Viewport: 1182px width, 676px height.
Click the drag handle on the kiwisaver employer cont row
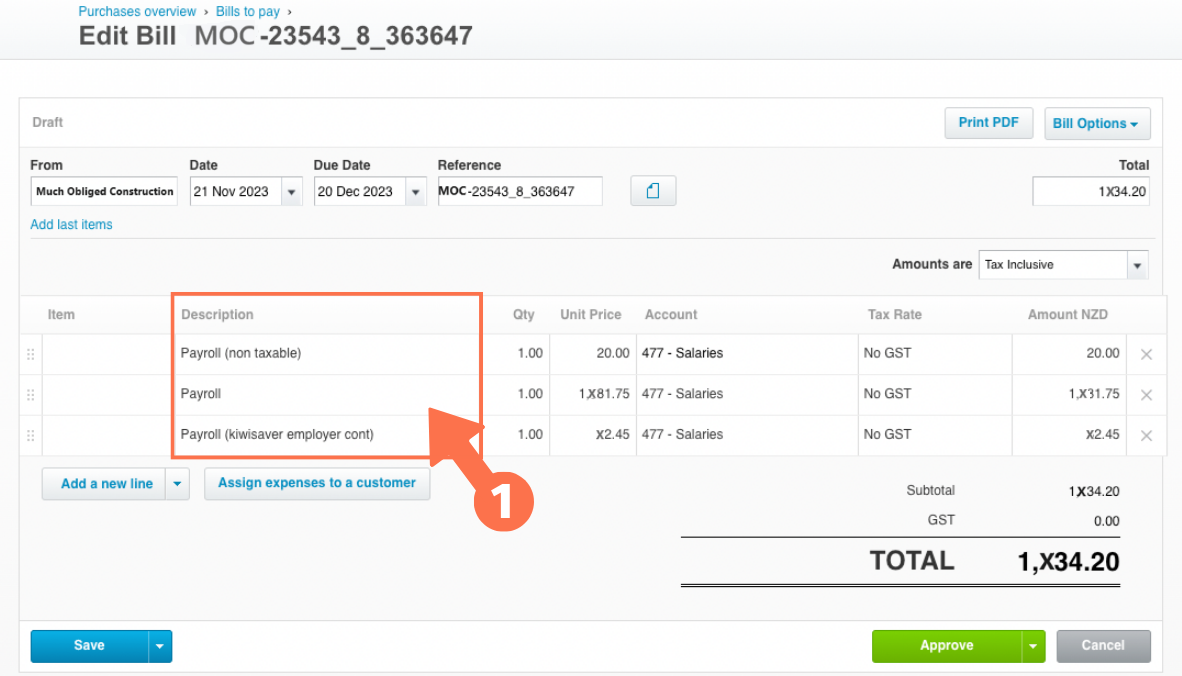click(x=30, y=435)
